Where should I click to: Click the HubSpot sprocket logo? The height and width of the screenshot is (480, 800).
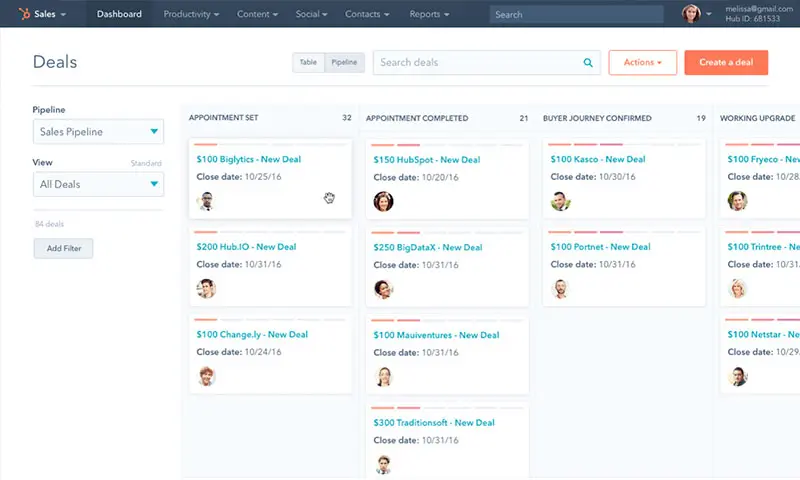(x=24, y=14)
